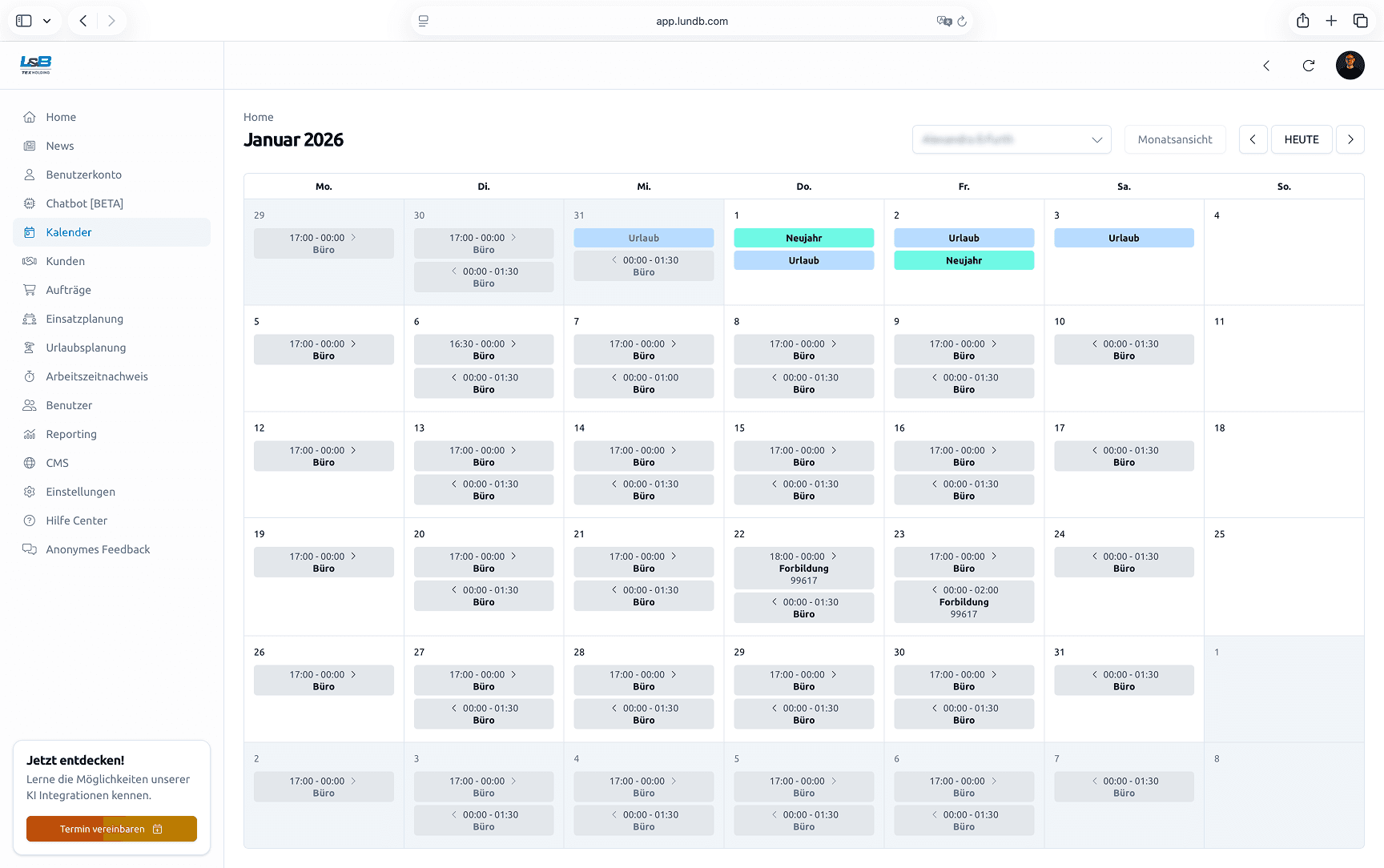Viewport: 1384px width, 868px height.
Task: Open the user selection dropdown
Action: tap(1012, 139)
